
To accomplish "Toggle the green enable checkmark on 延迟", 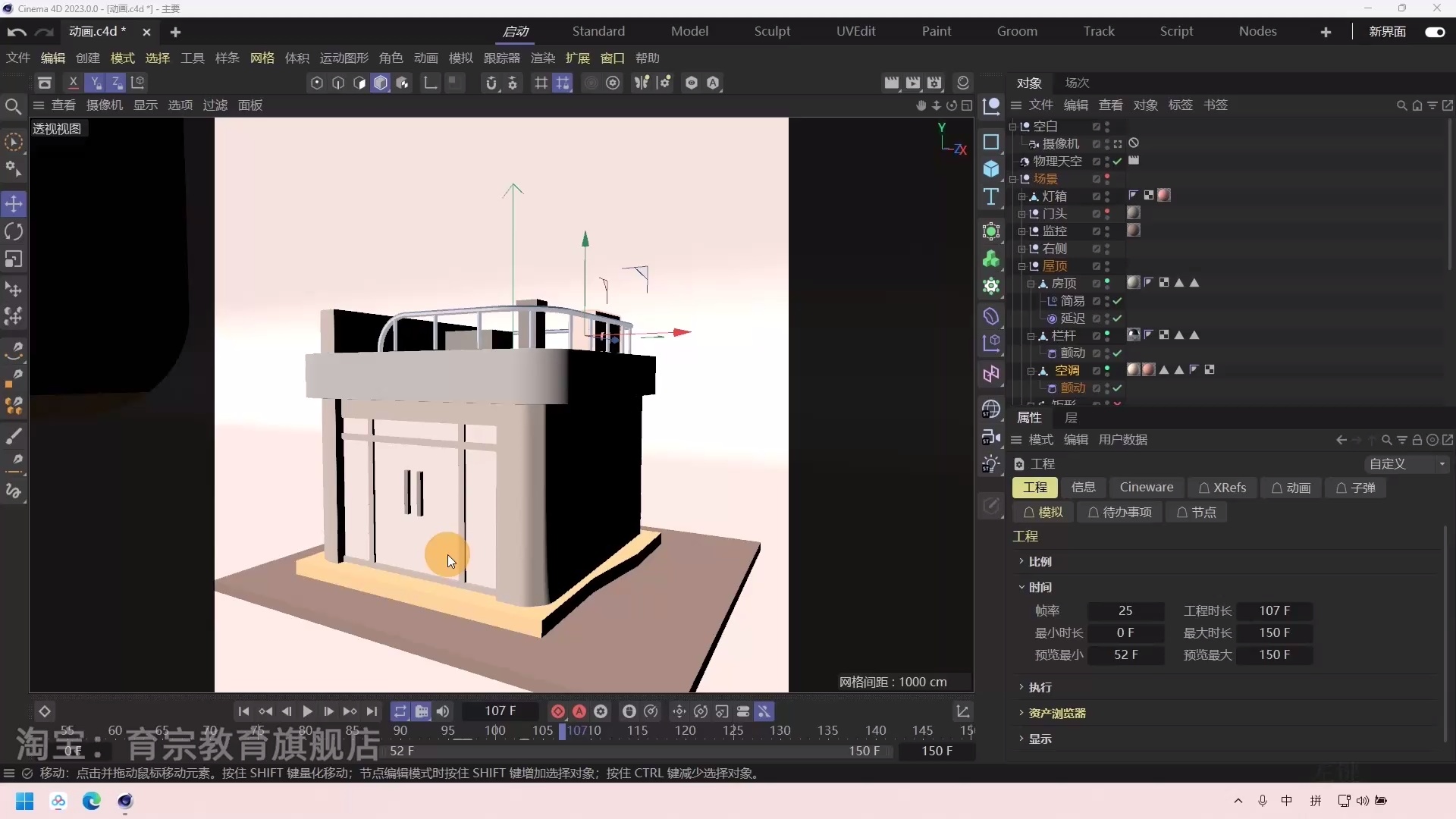I will [1118, 318].
